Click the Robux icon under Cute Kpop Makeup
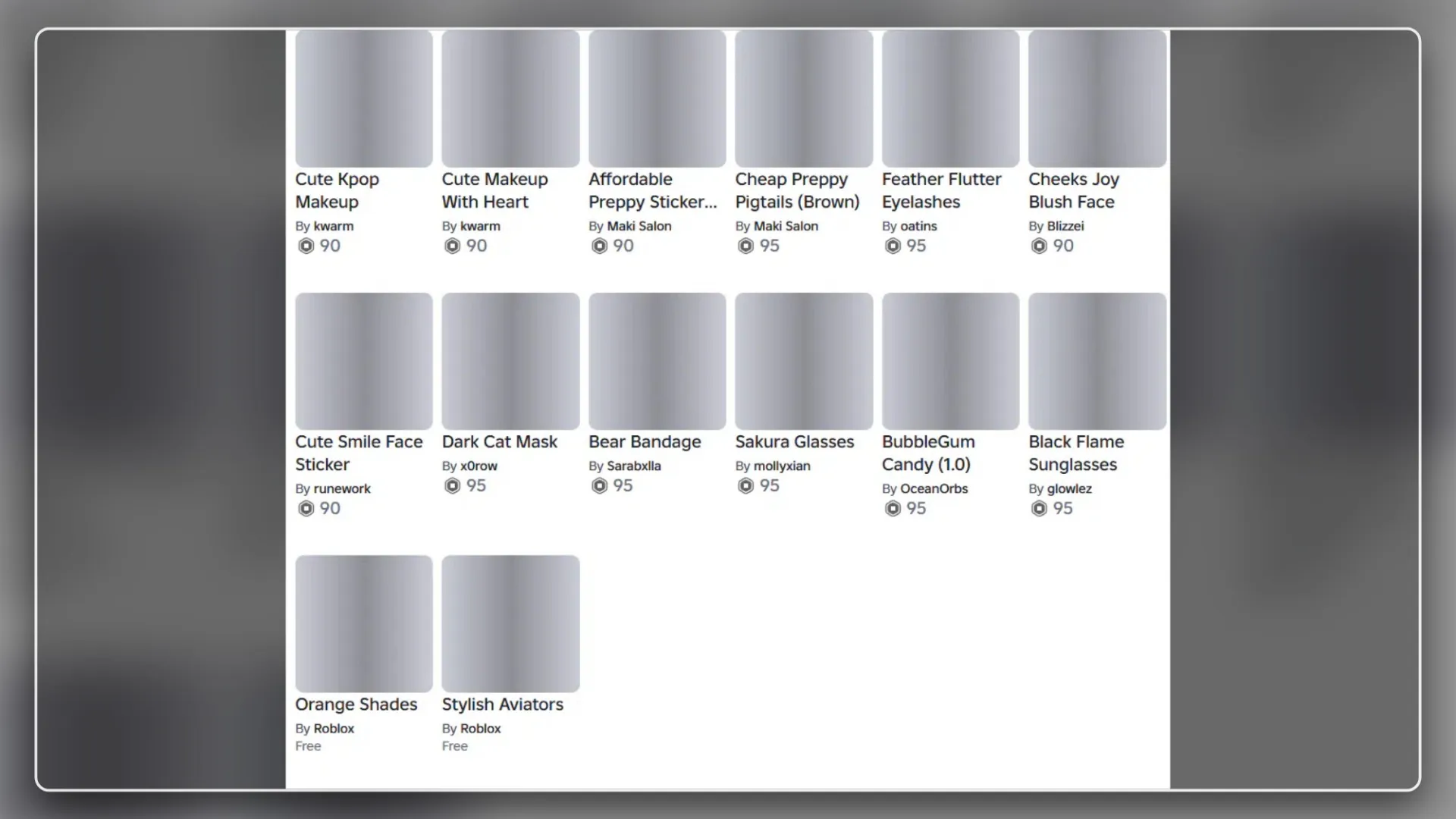 [x=306, y=246]
